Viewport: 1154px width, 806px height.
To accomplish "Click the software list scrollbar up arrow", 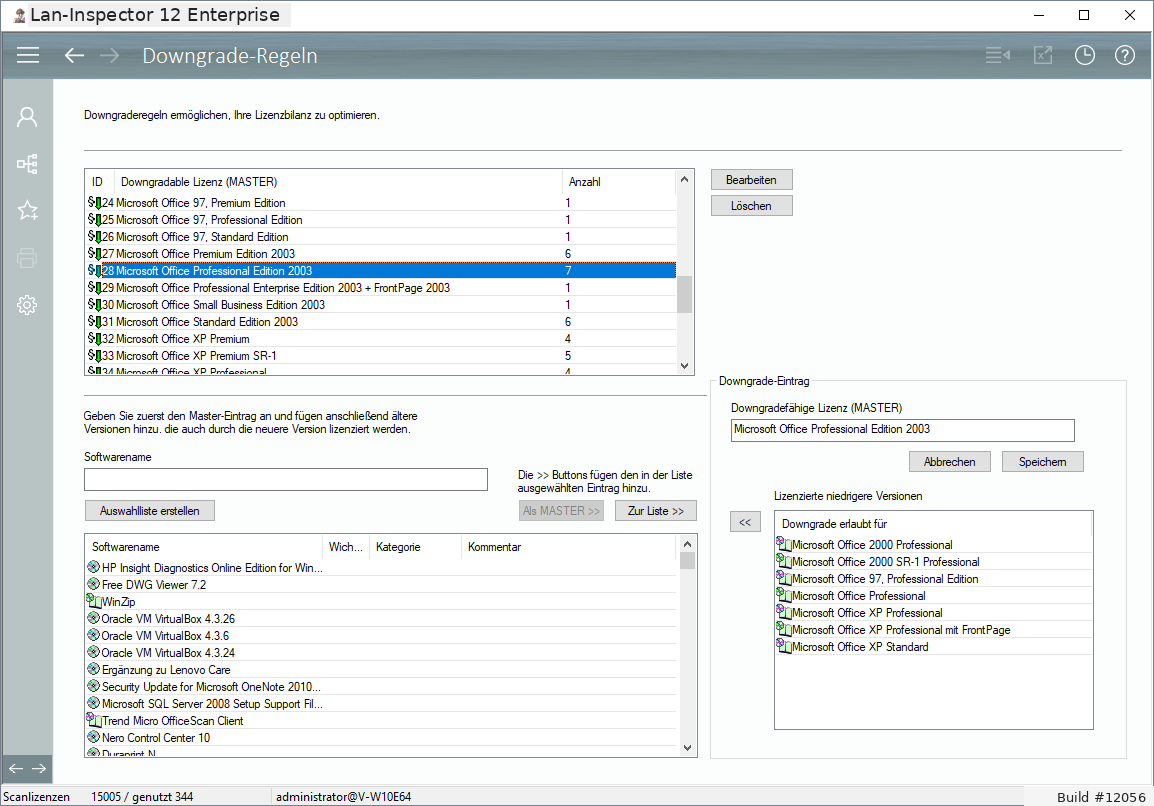I will pyautogui.click(x=687, y=544).
